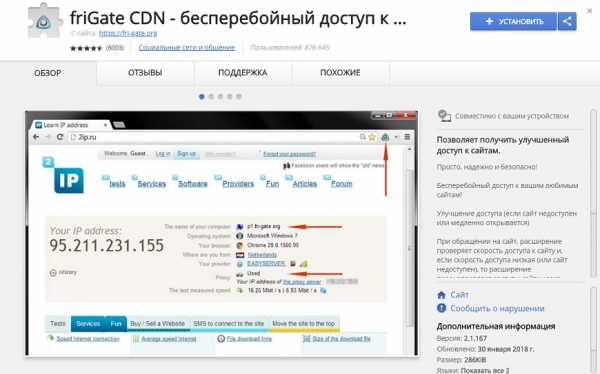
Task: Click the friGate icon in the screenshot toolbar
Action: 385,137
